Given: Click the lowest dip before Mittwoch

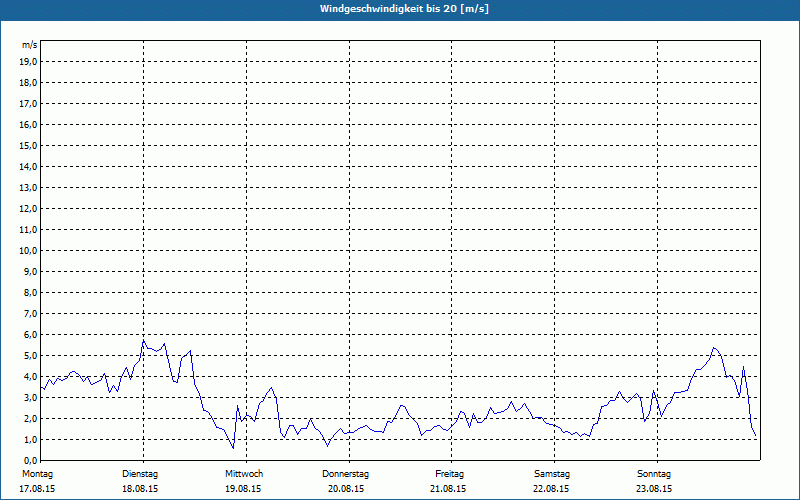Looking at the screenshot, I should click(233, 448).
